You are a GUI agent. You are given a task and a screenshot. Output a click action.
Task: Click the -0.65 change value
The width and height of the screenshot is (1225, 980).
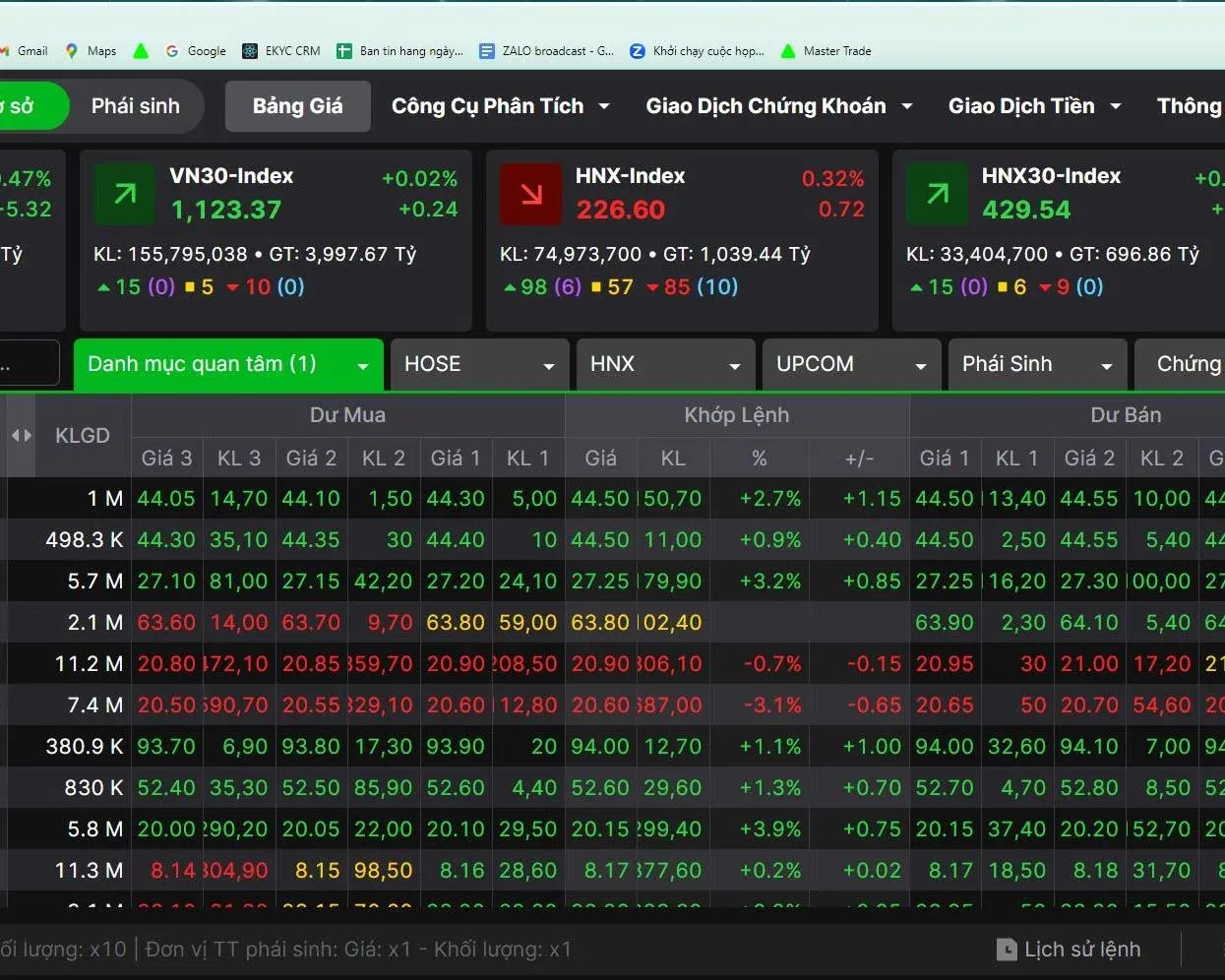[x=875, y=705]
